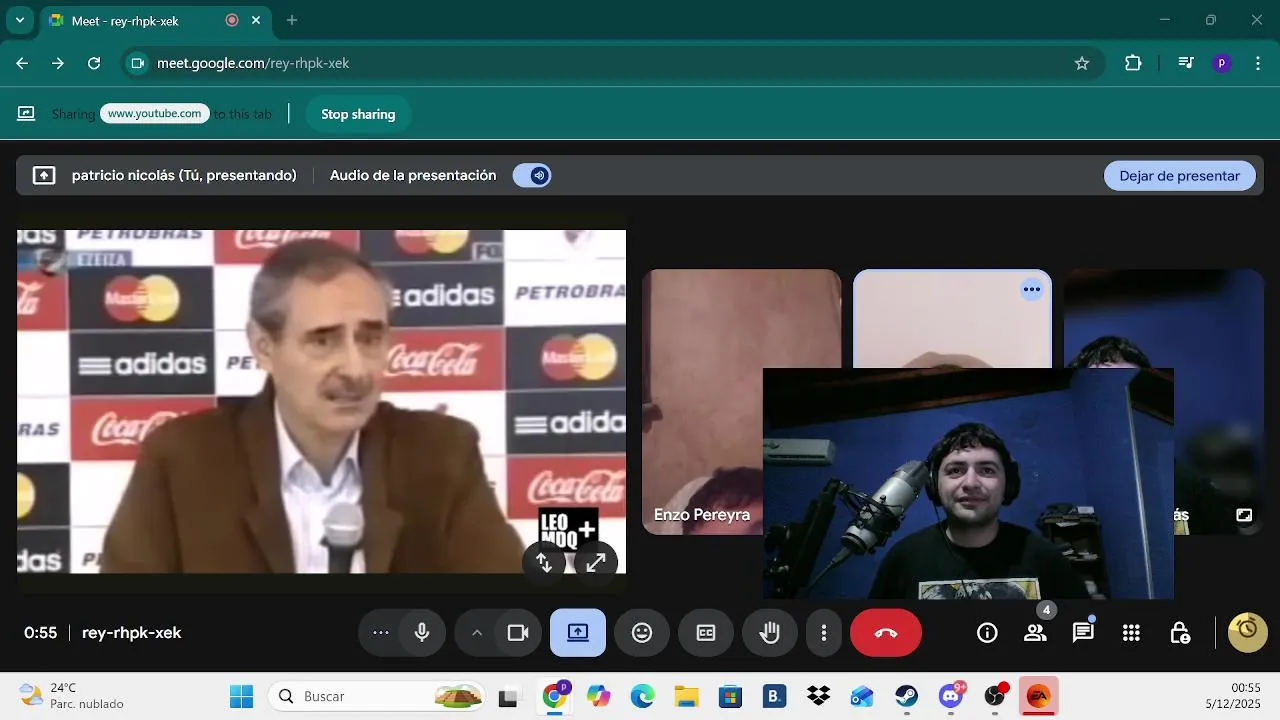Image resolution: width=1280 pixels, height=720 pixels.
Task: Toggle presentation audio switch
Action: click(532, 176)
